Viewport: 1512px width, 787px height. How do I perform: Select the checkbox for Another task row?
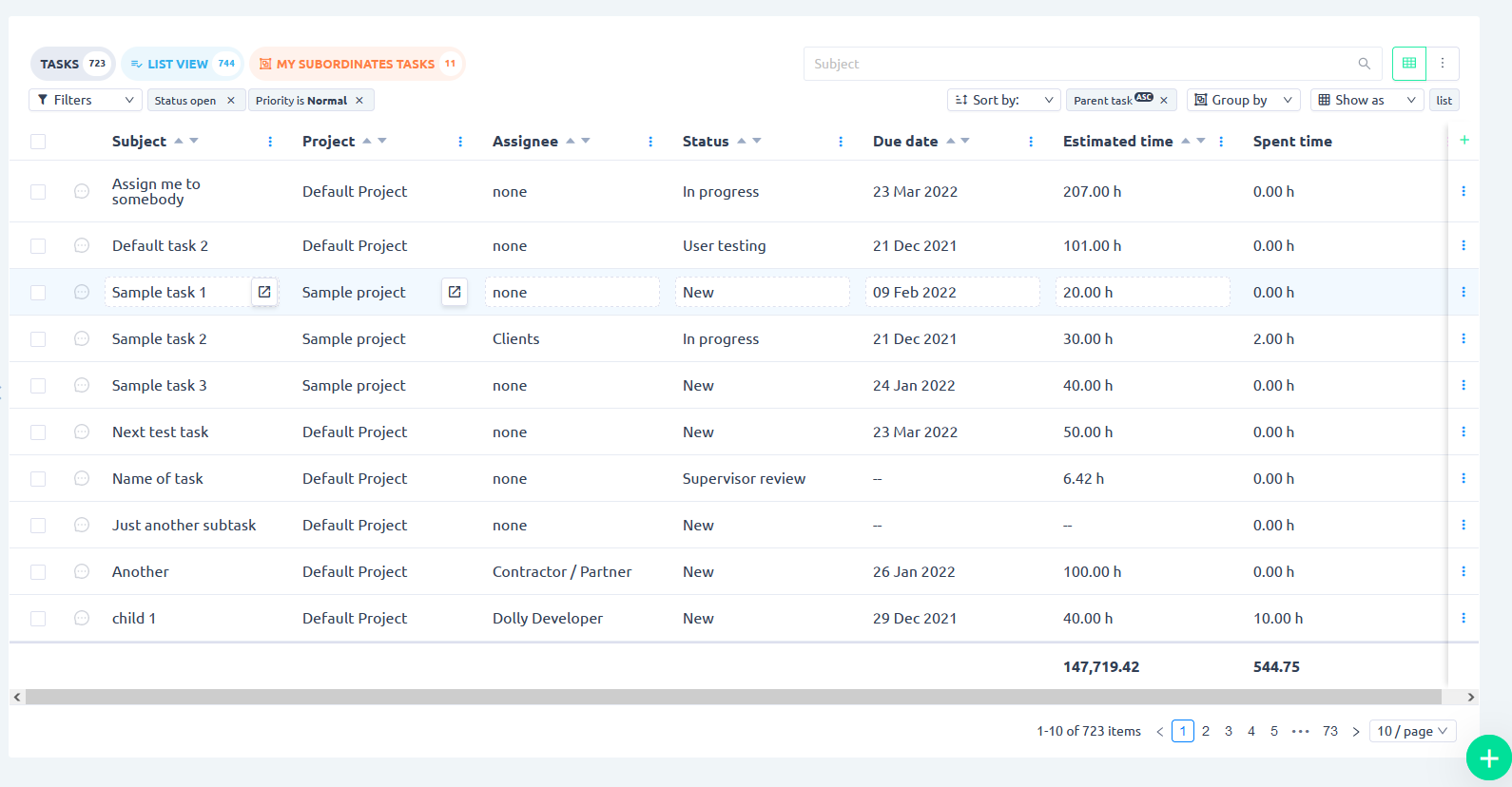click(x=38, y=572)
